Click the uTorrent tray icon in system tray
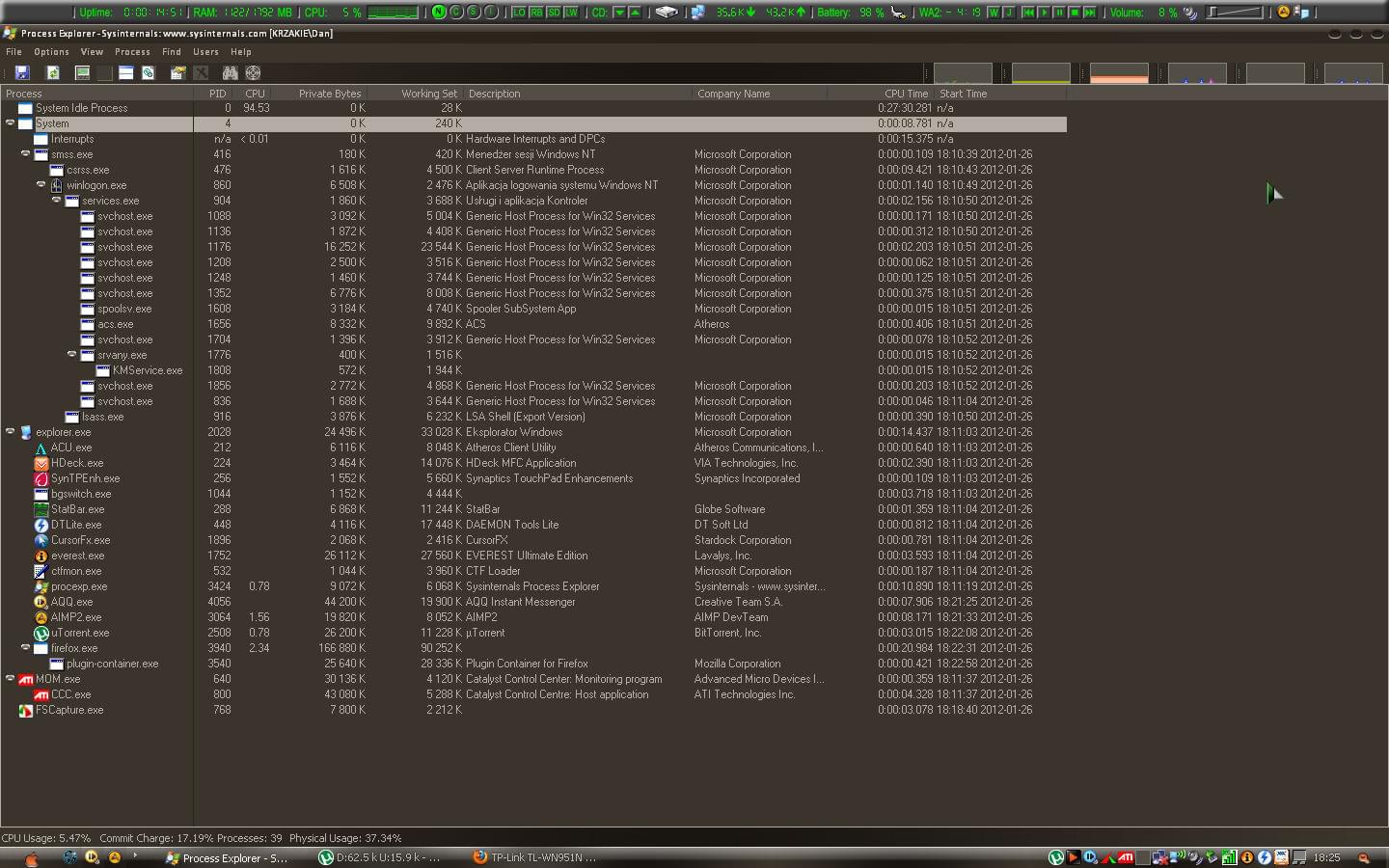 1056,857
